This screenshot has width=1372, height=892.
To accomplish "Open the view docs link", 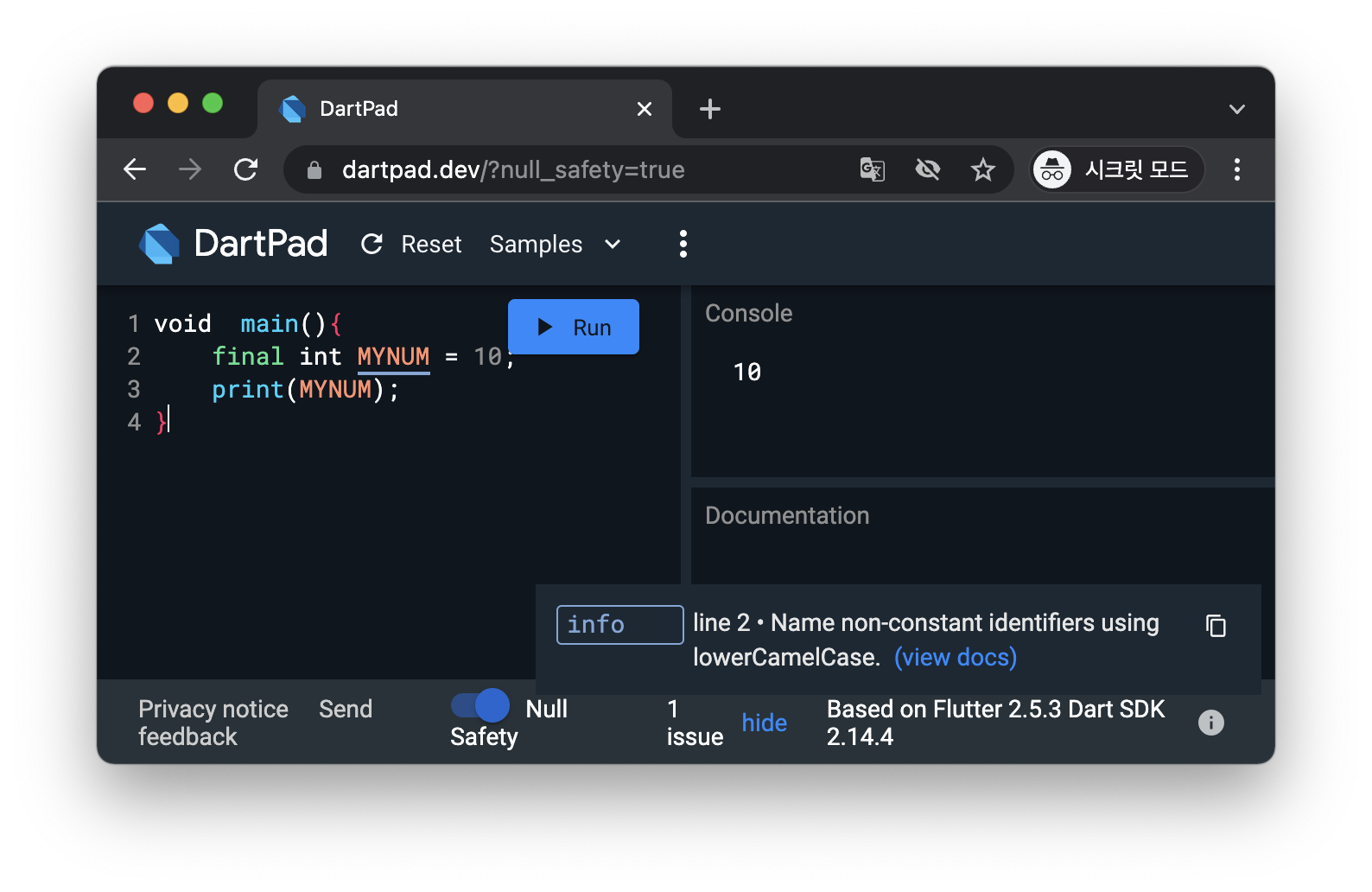I will [x=956, y=658].
